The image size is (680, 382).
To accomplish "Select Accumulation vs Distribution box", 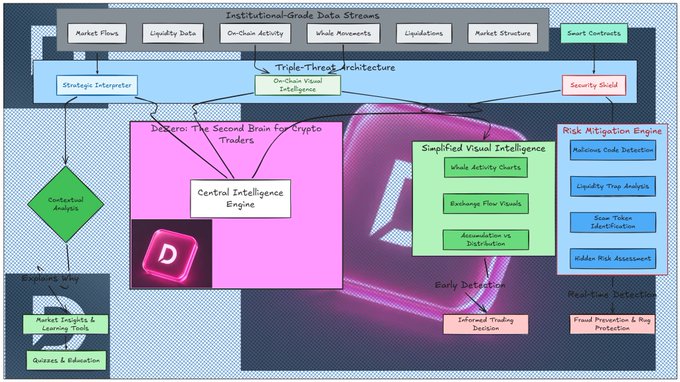I will tap(485, 240).
